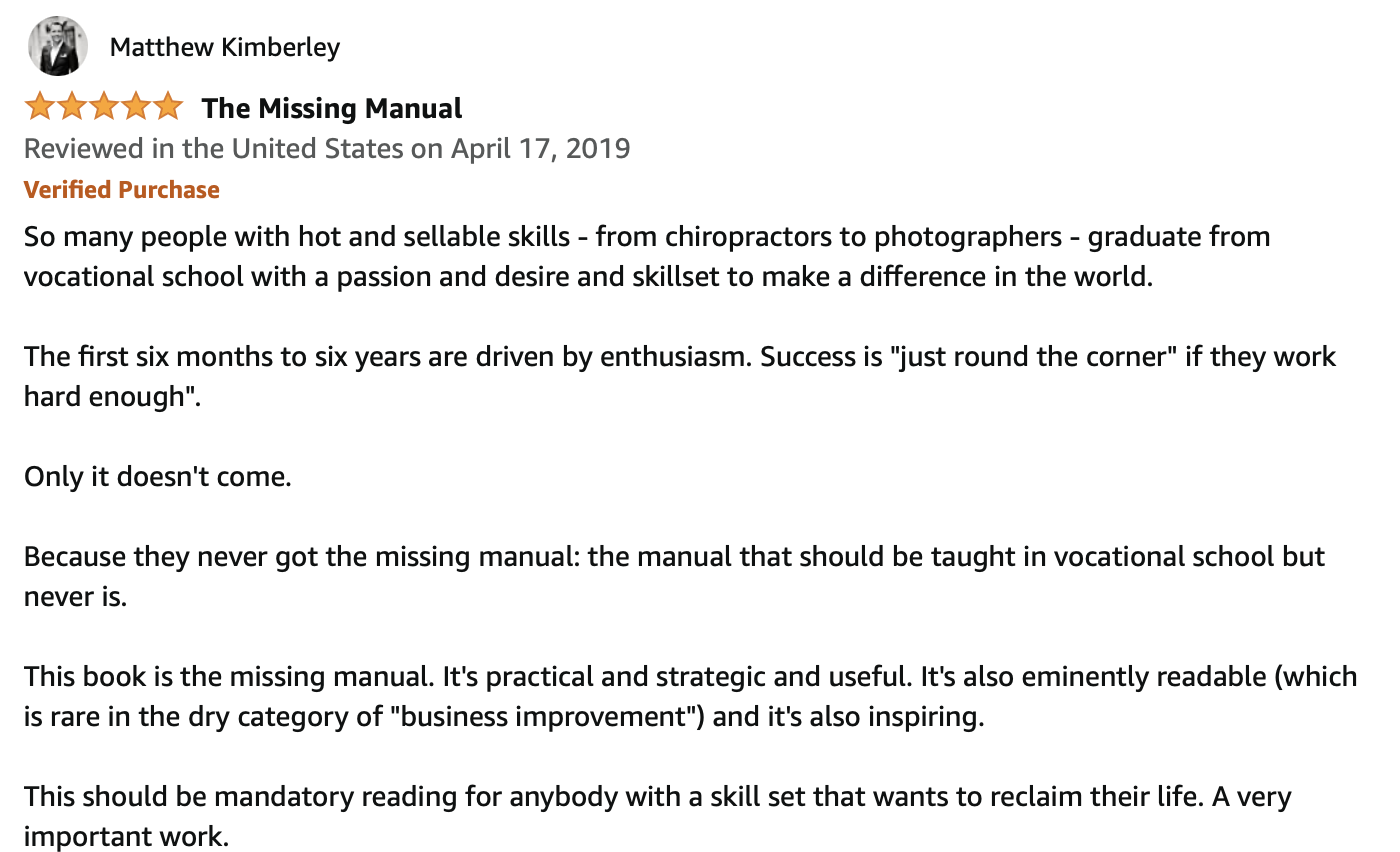1400x852 pixels.
Task: Click Matthew Kimberley's profile avatar
Action: click(x=58, y=46)
